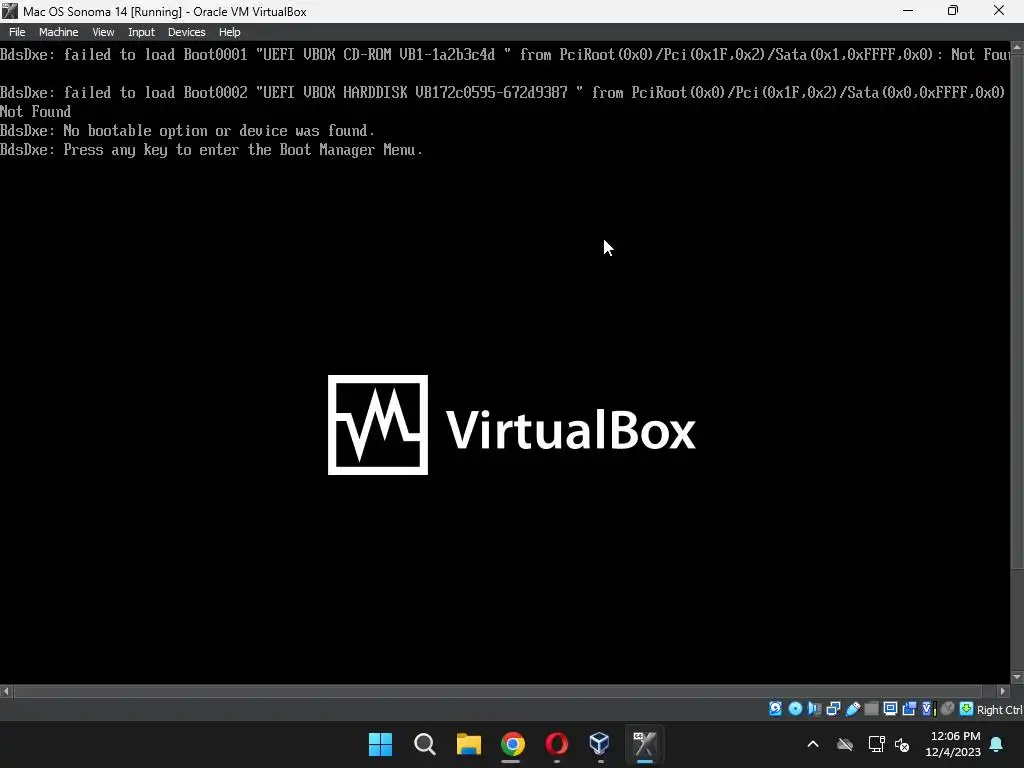Click the hard disk activity status icon
The width and height of the screenshot is (1024, 768).
[775, 709]
